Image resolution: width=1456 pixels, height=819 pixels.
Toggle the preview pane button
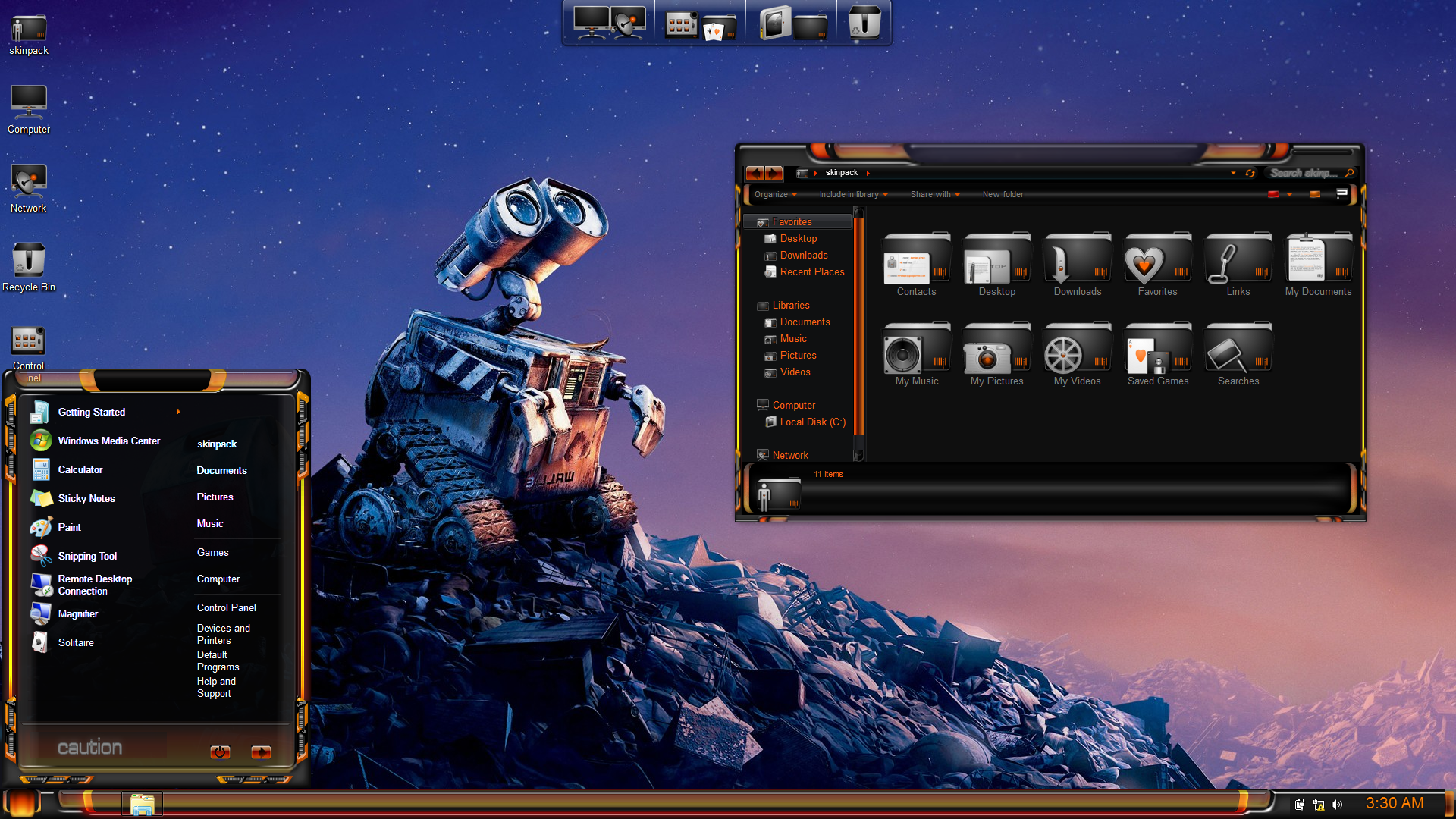(1315, 194)
